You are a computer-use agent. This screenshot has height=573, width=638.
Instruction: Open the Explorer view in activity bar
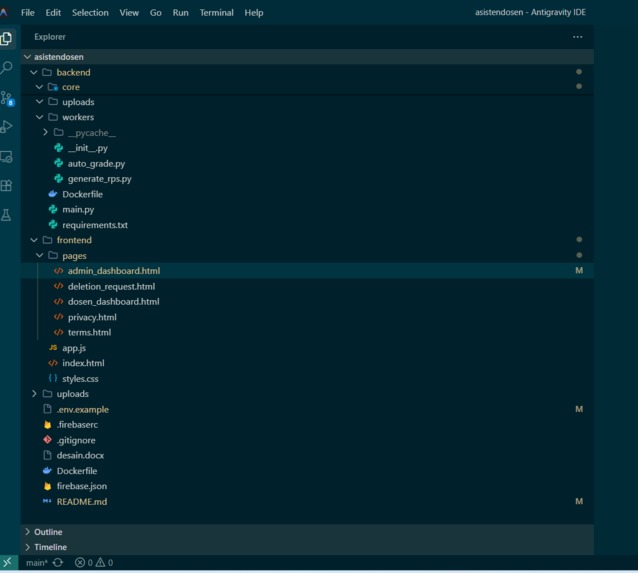[x=7, y=38]
